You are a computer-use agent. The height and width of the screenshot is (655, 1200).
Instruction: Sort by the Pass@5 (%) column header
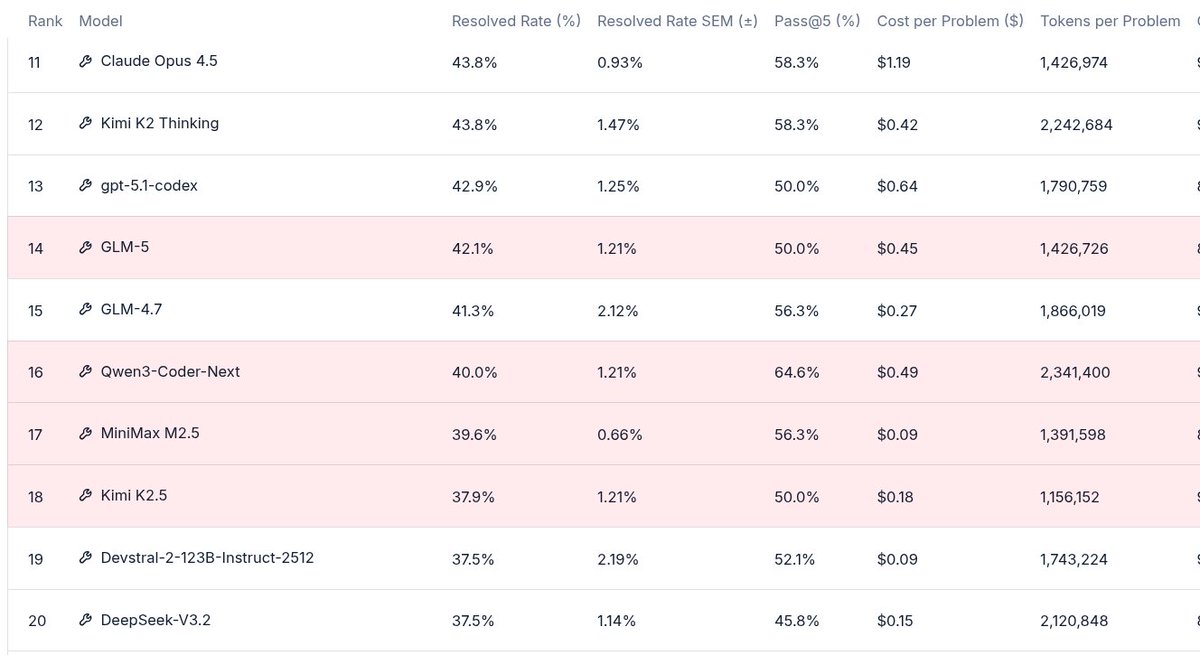tap(817, 21)
